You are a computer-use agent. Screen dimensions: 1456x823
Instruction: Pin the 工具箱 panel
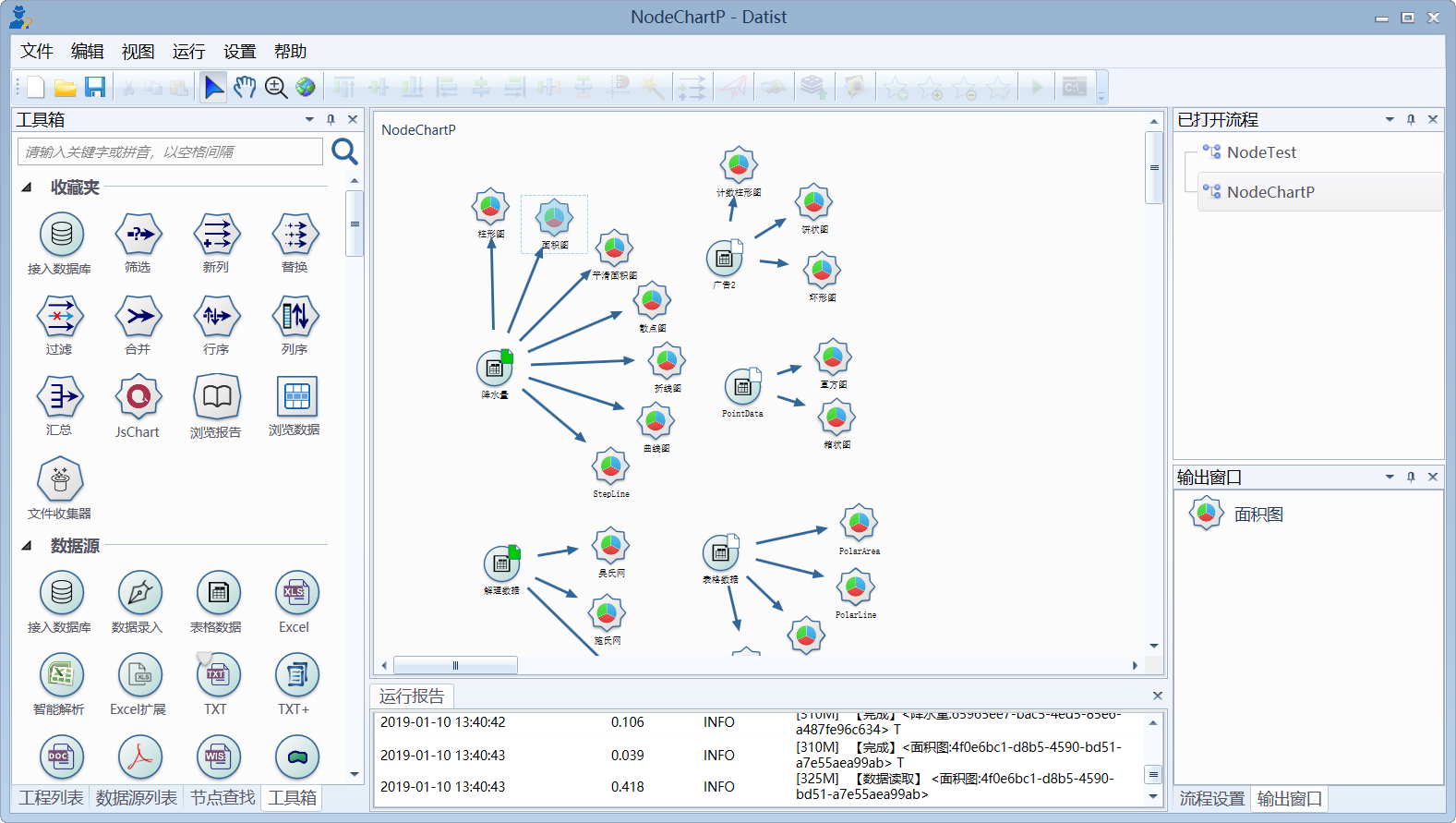tap(331, 119)
